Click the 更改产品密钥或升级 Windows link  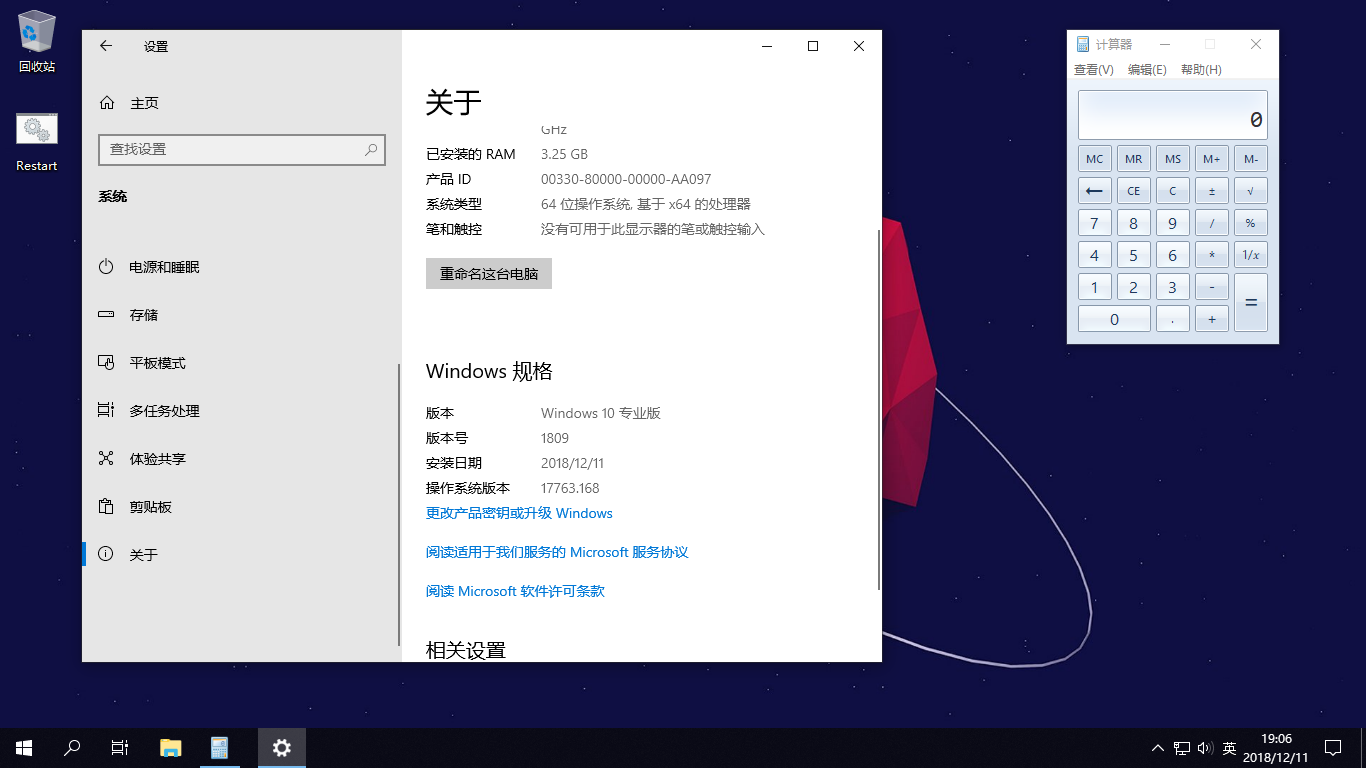pos(519,513)
